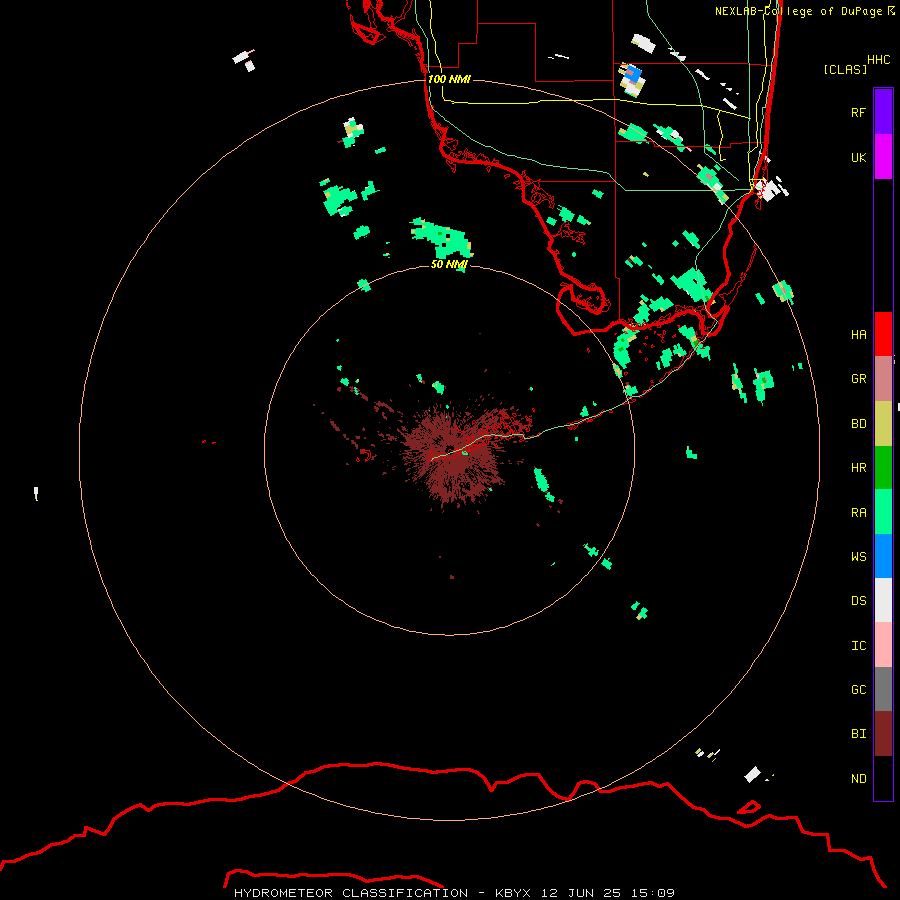This screenshot has width=900, height=900.
Task: Click the DS white legend swatch
Action: (x=883, y=600)
